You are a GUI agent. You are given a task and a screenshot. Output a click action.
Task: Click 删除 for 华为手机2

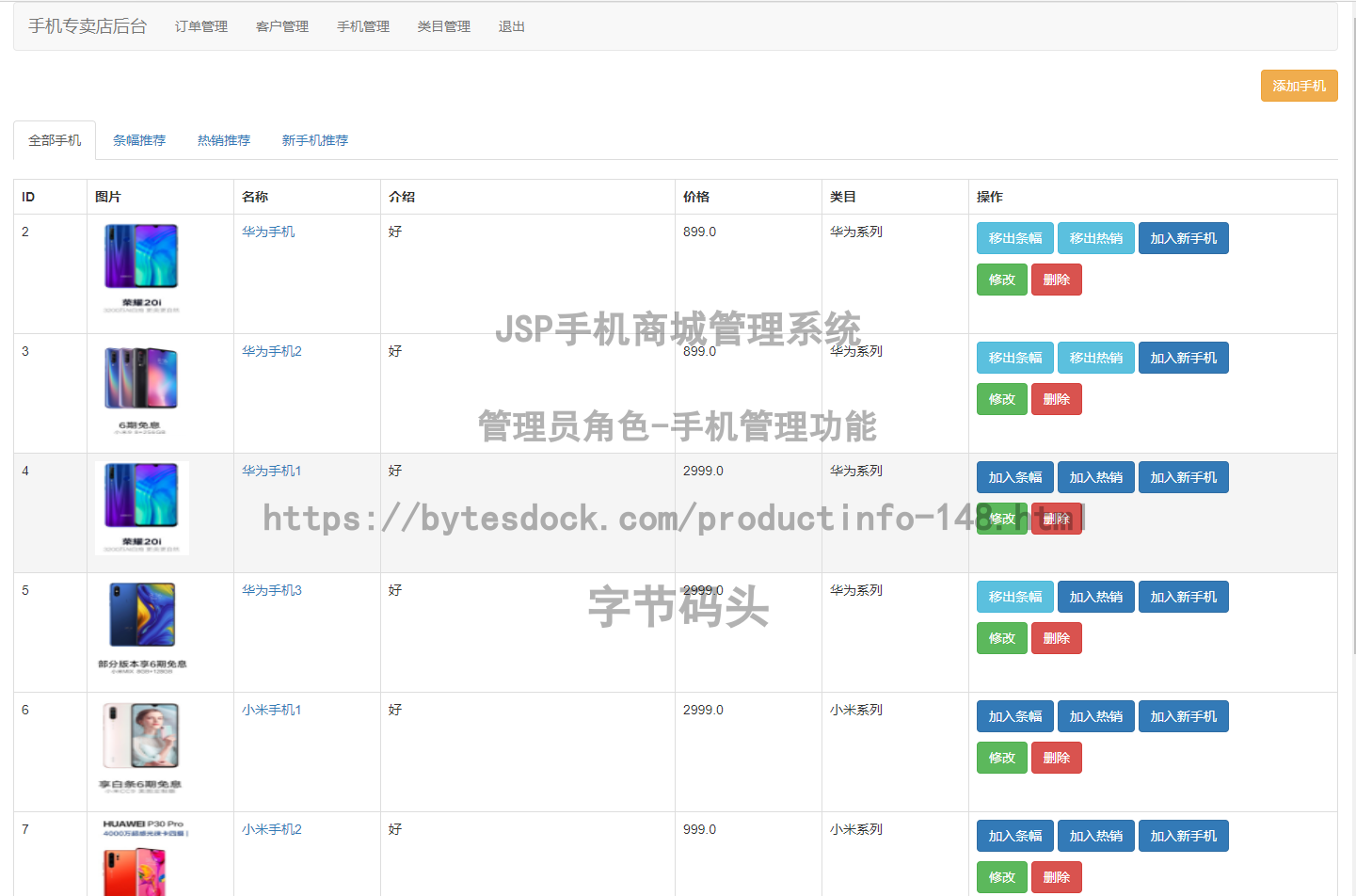pyautogui.click(x=1057, y=399)
